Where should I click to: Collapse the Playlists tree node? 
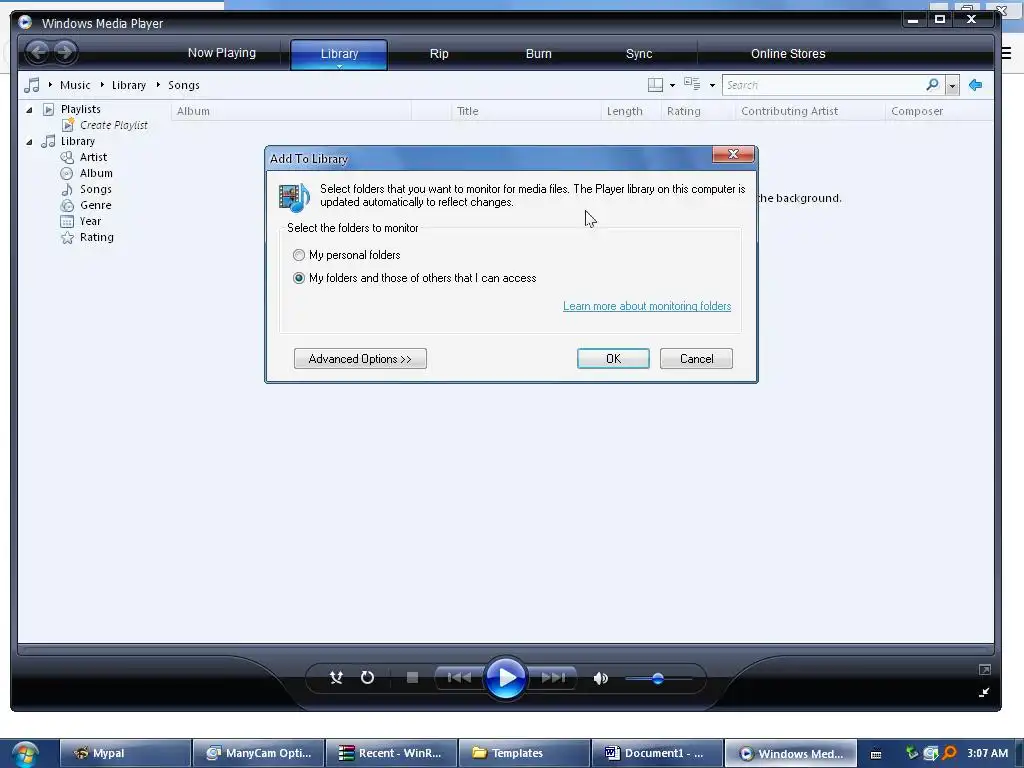tap(29, 110)
